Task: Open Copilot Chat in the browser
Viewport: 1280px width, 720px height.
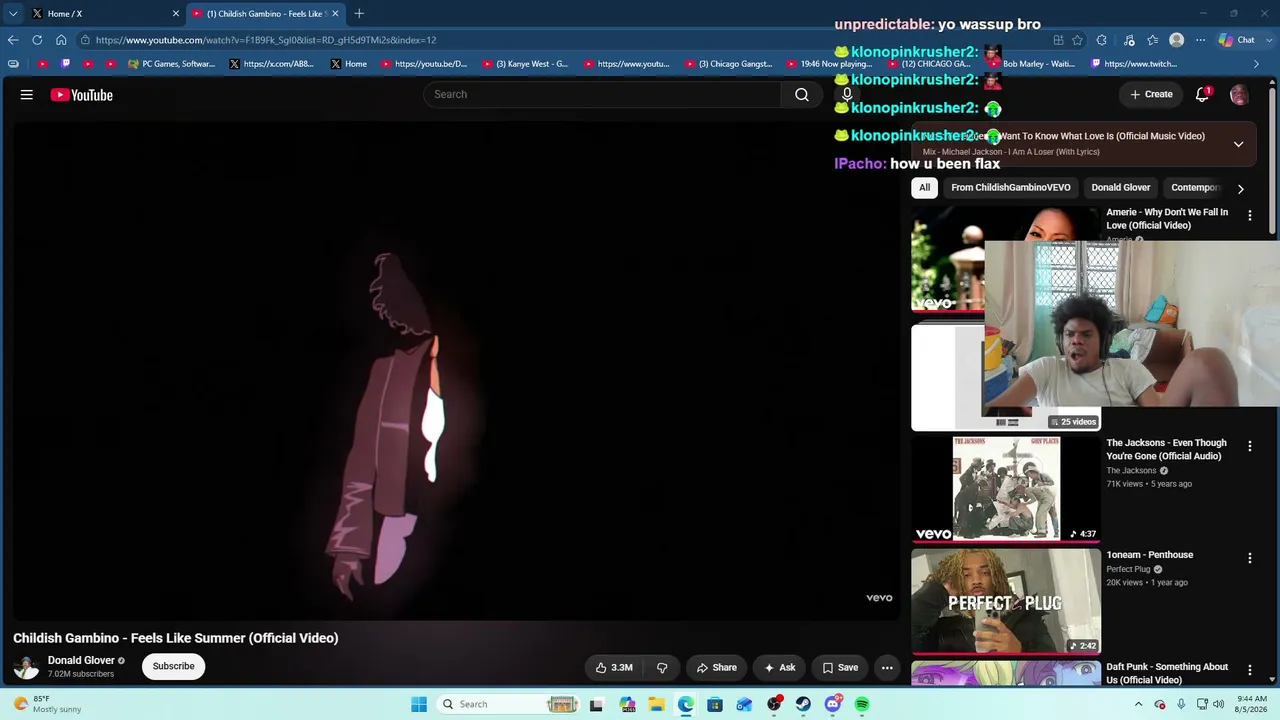Action: (x=1237, y=40)
